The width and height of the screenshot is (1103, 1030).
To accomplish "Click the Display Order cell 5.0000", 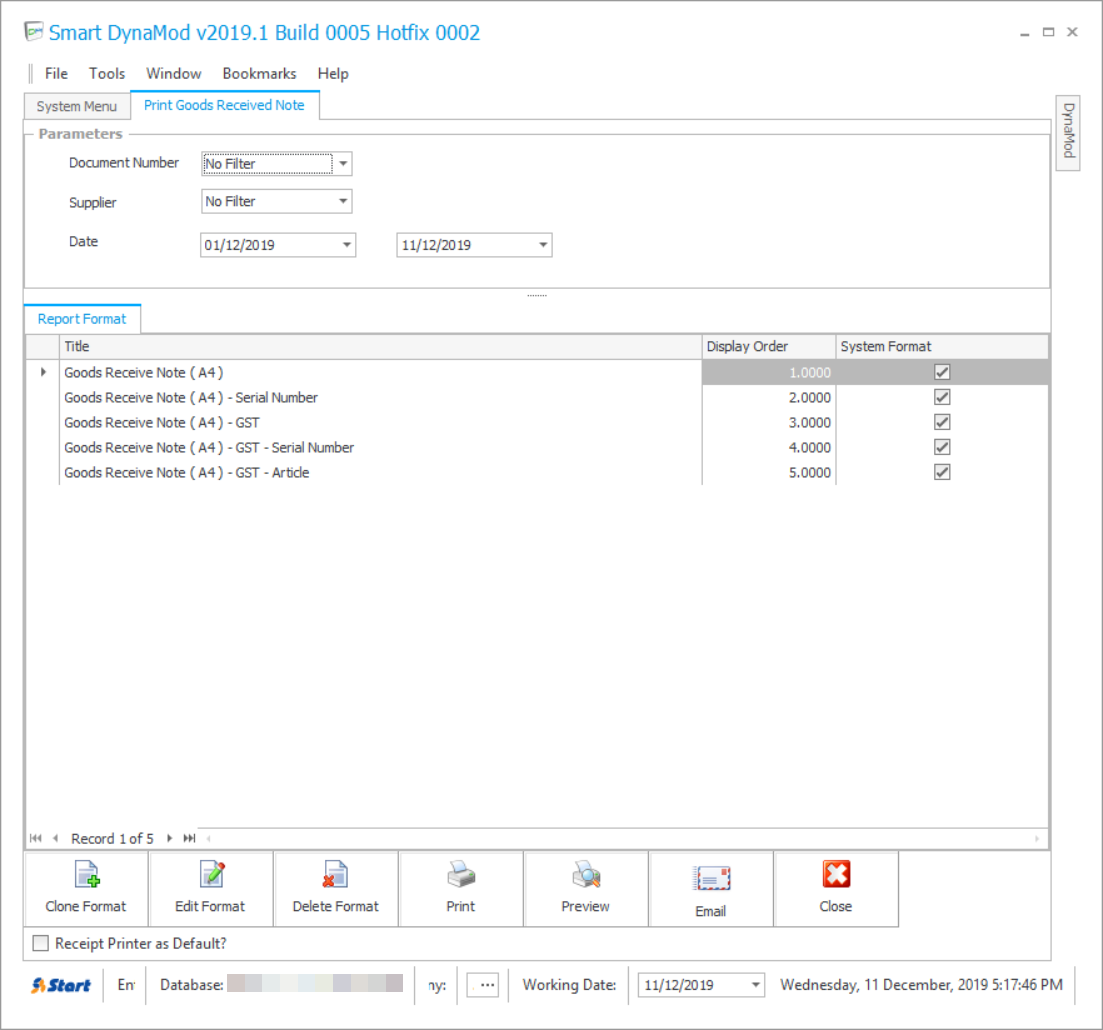I will [x=768, y=472].
